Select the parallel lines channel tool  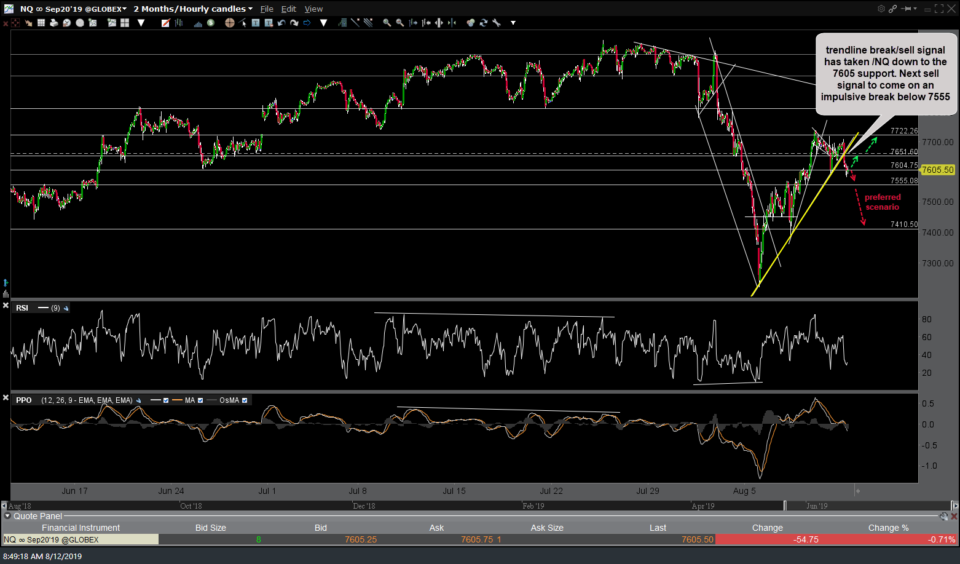tap(368, 23)
